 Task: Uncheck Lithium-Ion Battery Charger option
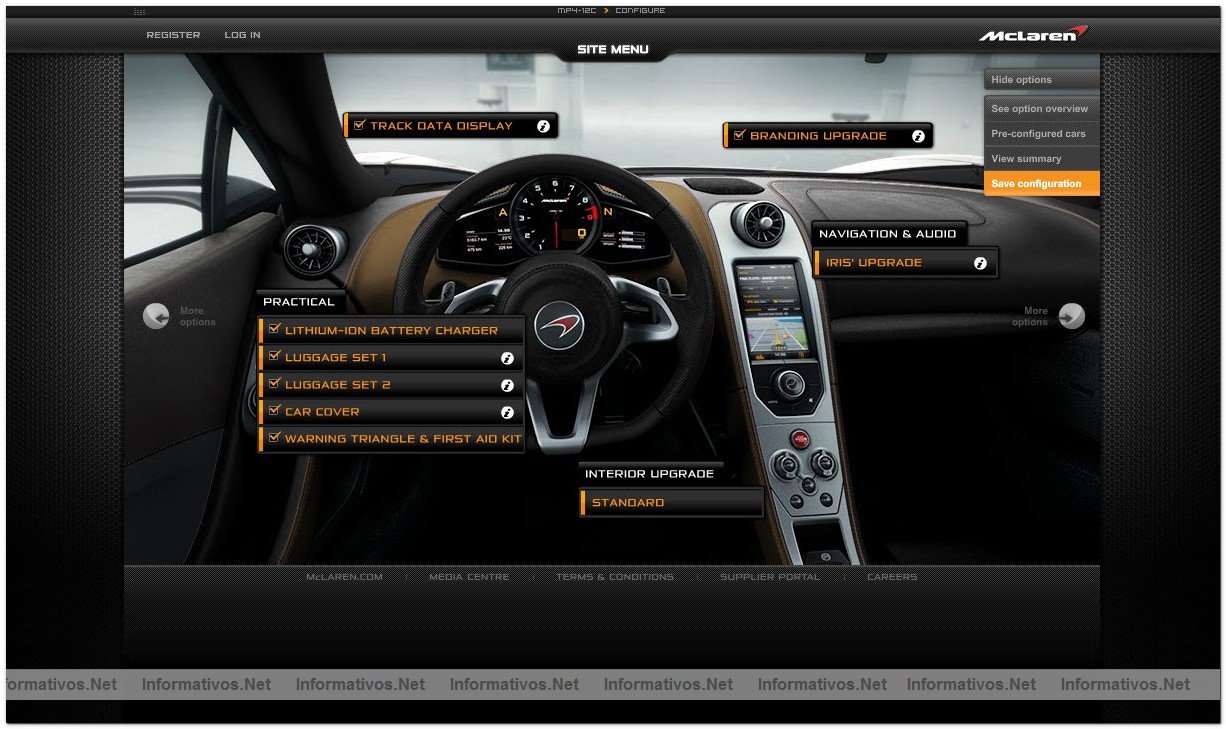coord(274,329)
